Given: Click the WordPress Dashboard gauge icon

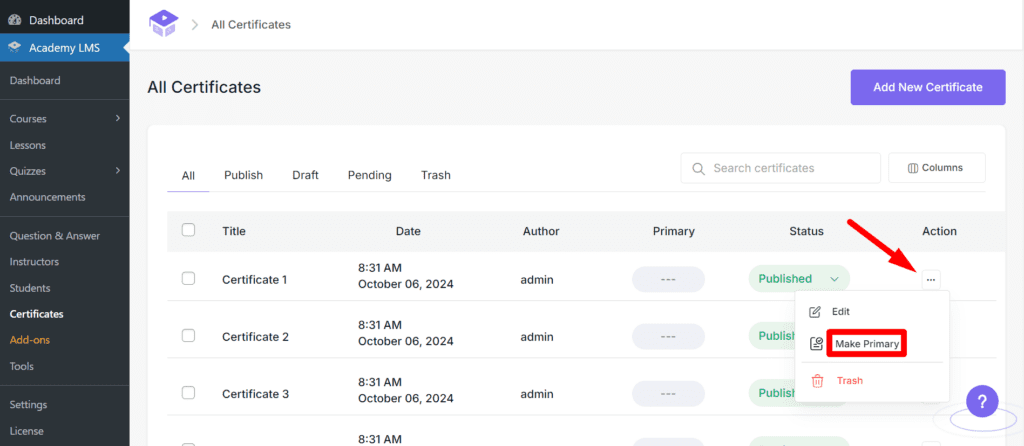Looking at the screenshot, I should tap(15, 20).
